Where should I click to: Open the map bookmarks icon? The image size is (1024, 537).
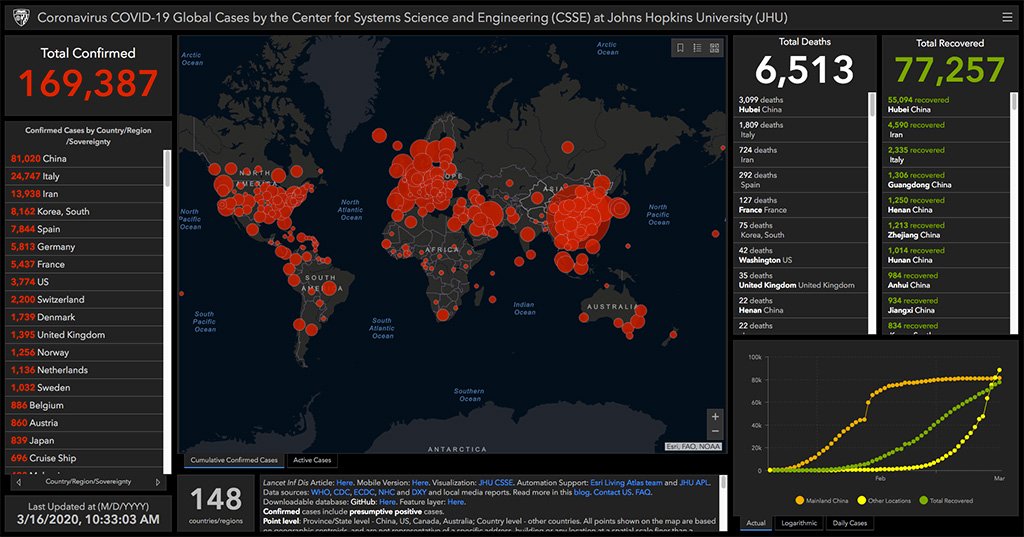click(680, 48)
